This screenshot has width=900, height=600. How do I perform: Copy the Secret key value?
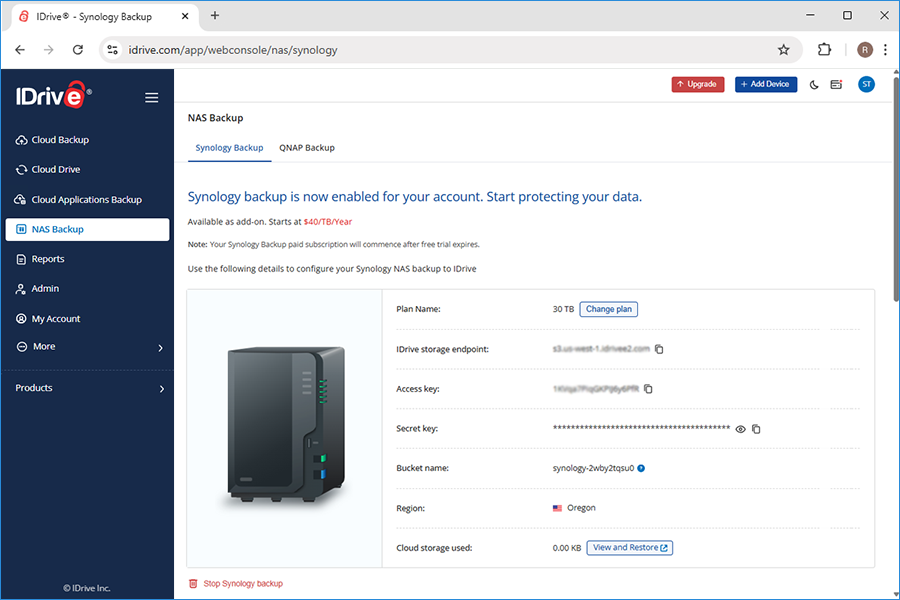click(x=756, y=429)
